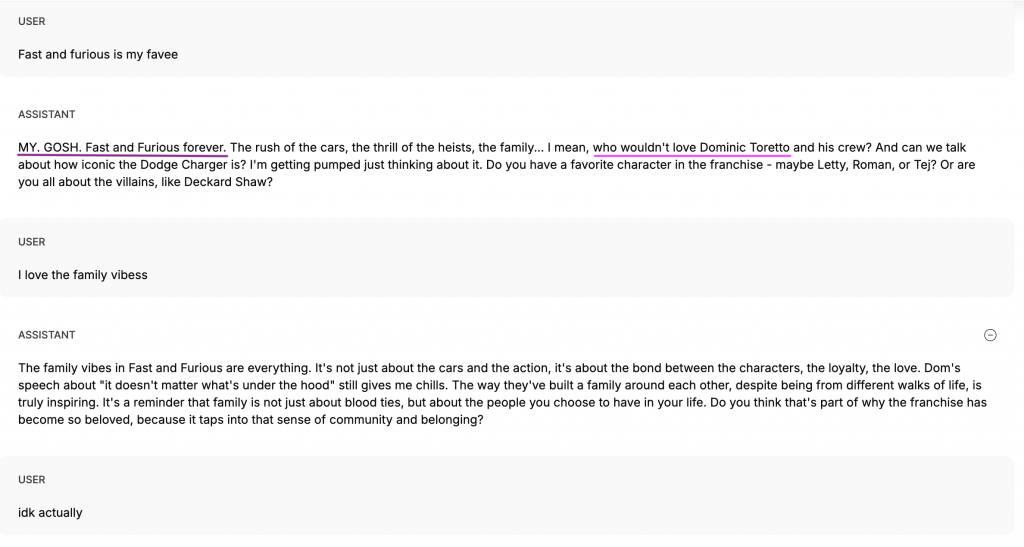This screenshot has height=547, width=1024.
Task: Click the USER label above "I love the family vibess"
Action: tap(32, 242)
